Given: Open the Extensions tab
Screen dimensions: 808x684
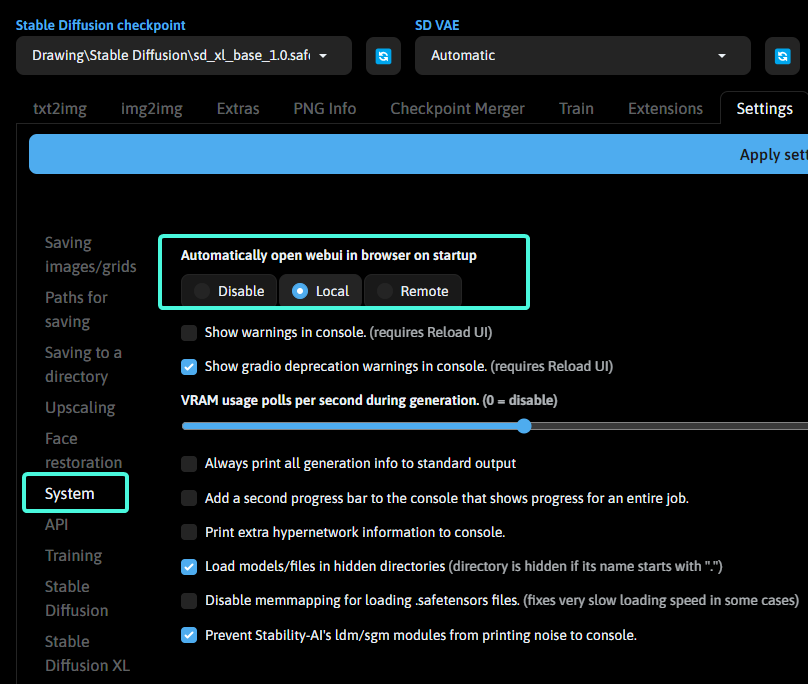Looking at the screenshot, I should coord(665,108).
